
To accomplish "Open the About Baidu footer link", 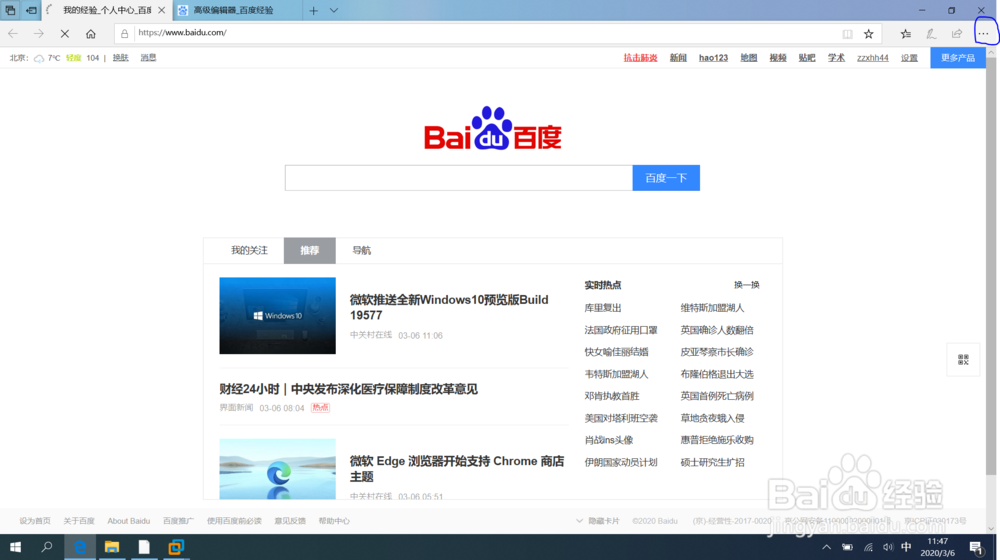I will [x=129, y=521].
